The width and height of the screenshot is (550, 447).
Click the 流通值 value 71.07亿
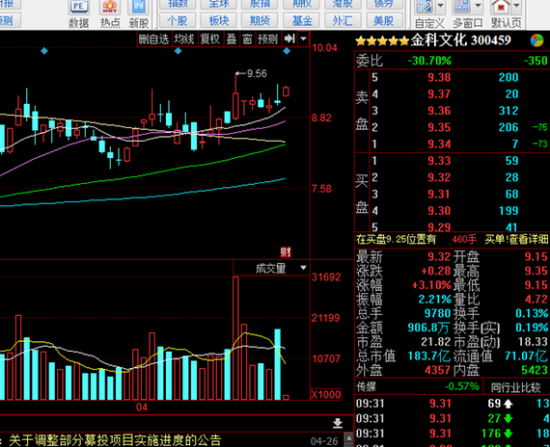pos(526,356)
